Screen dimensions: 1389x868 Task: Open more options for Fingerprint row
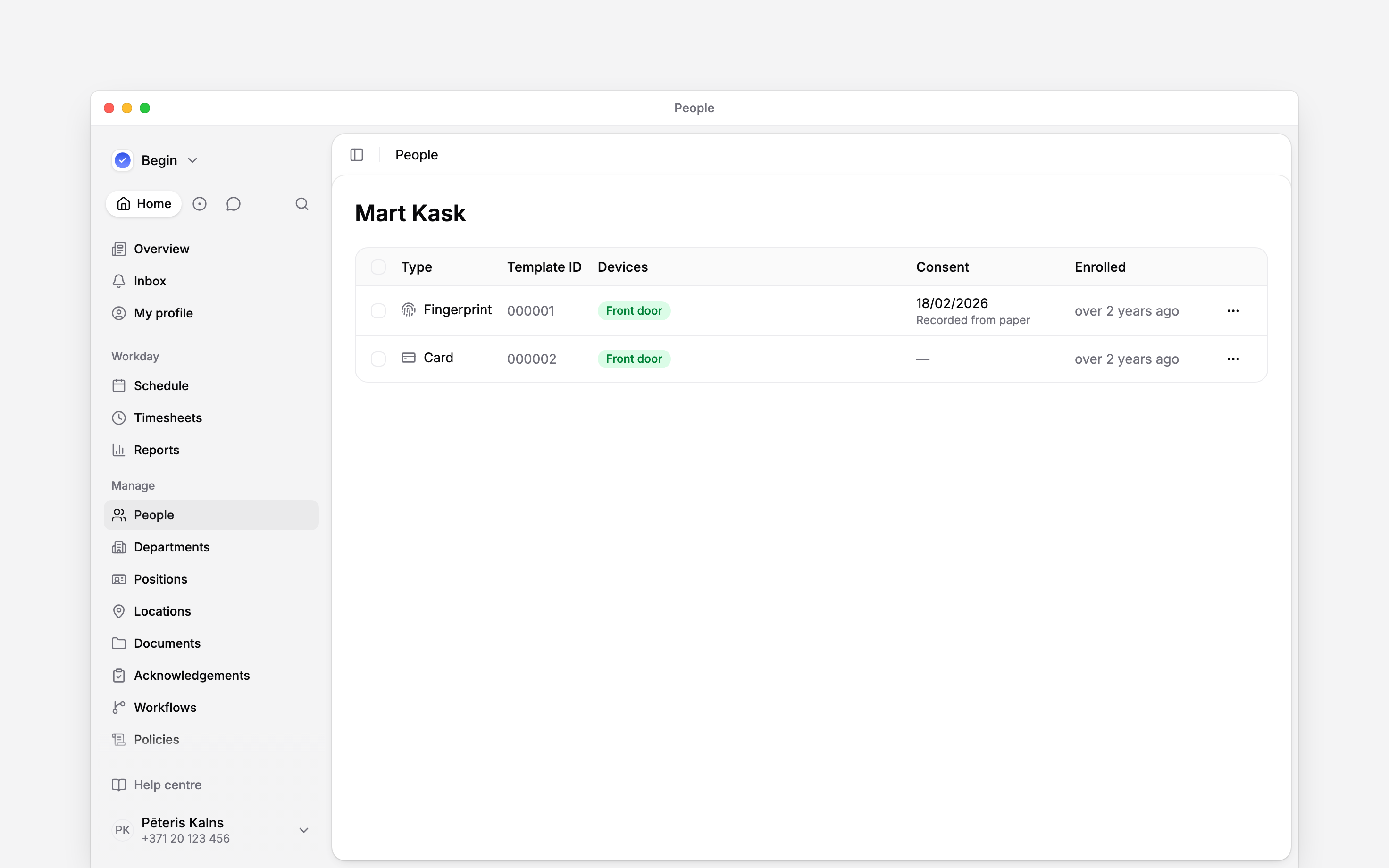click(1233, 310)
